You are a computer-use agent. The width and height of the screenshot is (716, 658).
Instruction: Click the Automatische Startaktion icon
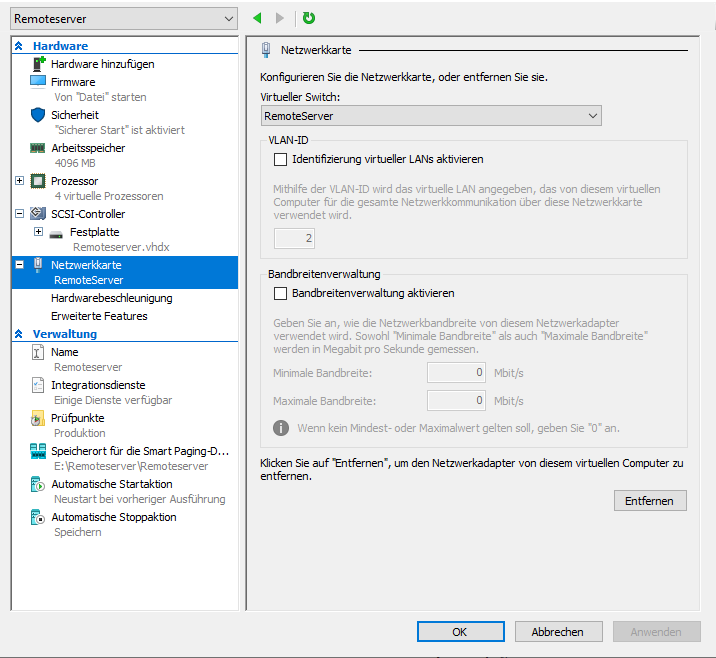(37, 484)
